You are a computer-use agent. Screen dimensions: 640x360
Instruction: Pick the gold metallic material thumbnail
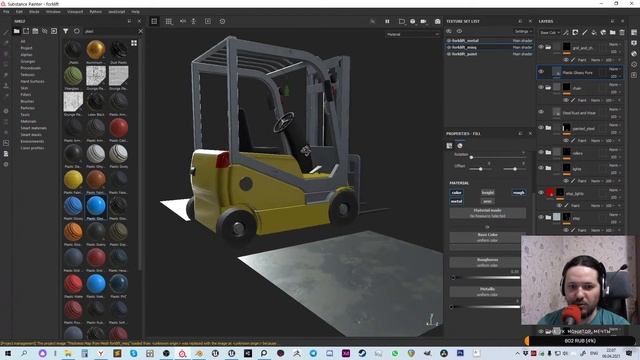[96, 49]
